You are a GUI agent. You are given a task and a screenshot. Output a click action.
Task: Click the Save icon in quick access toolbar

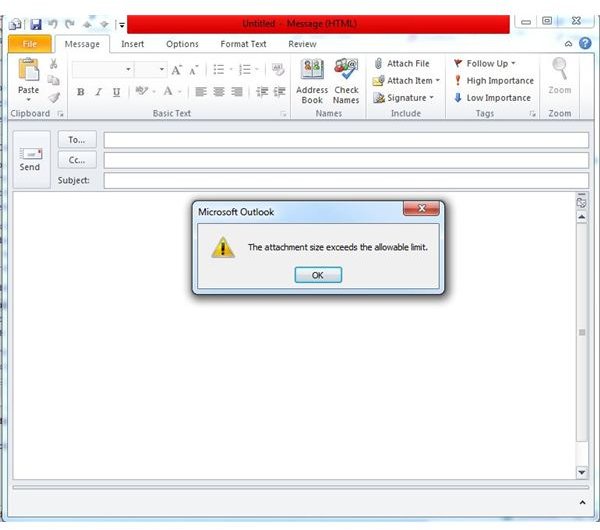click(36, 24)
